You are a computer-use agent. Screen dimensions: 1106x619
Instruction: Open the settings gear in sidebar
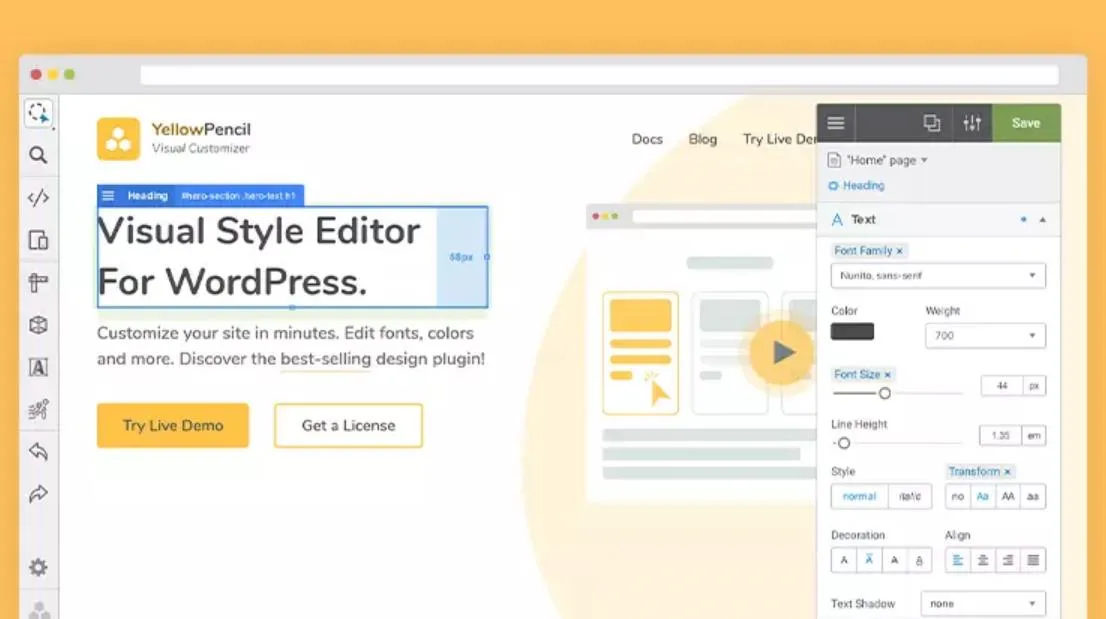pyautogui.click(x=39, y=567)
